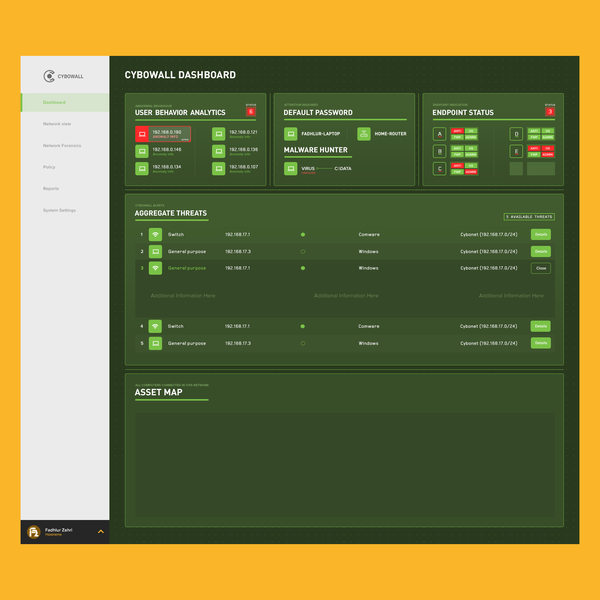The image size is (600, 600).
Task: Click the hollow status dot in threat row 2
Action: click(x=303, y=251)
